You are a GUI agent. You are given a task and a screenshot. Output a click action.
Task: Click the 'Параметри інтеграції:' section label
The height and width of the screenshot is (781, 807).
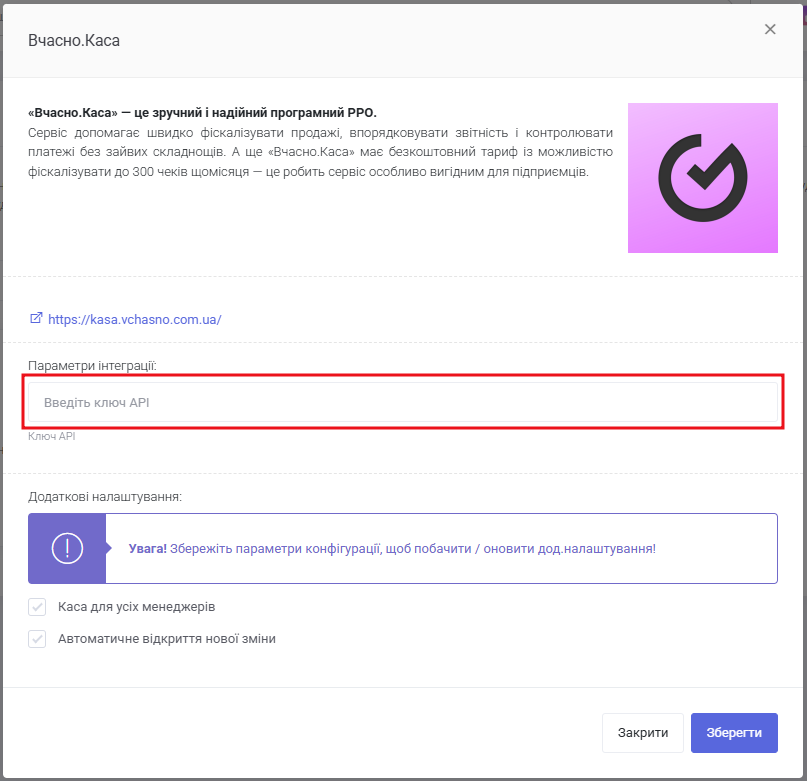click(x=92, y=365)
